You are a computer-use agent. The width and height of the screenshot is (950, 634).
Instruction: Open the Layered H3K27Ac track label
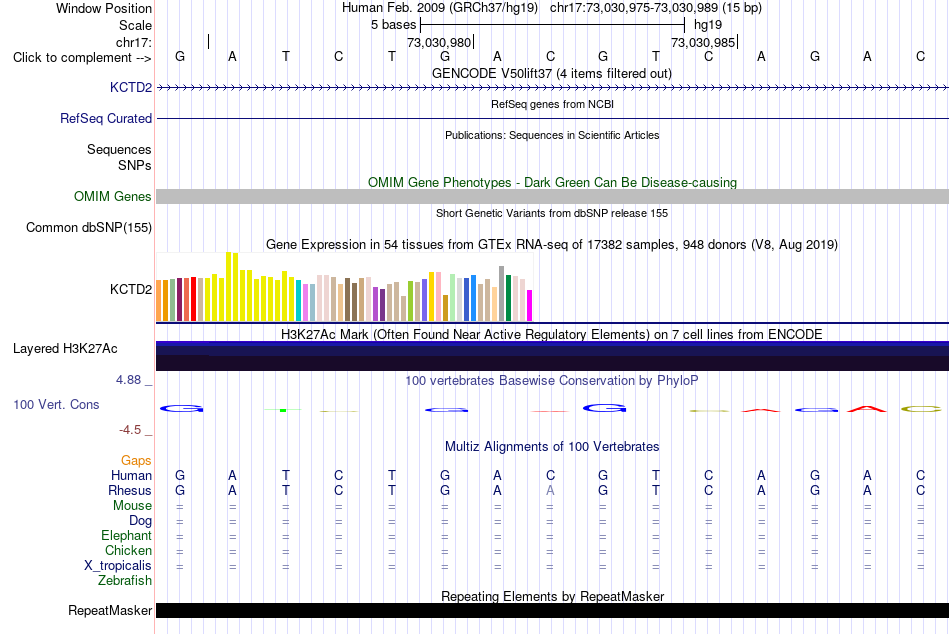coord(65,349)
